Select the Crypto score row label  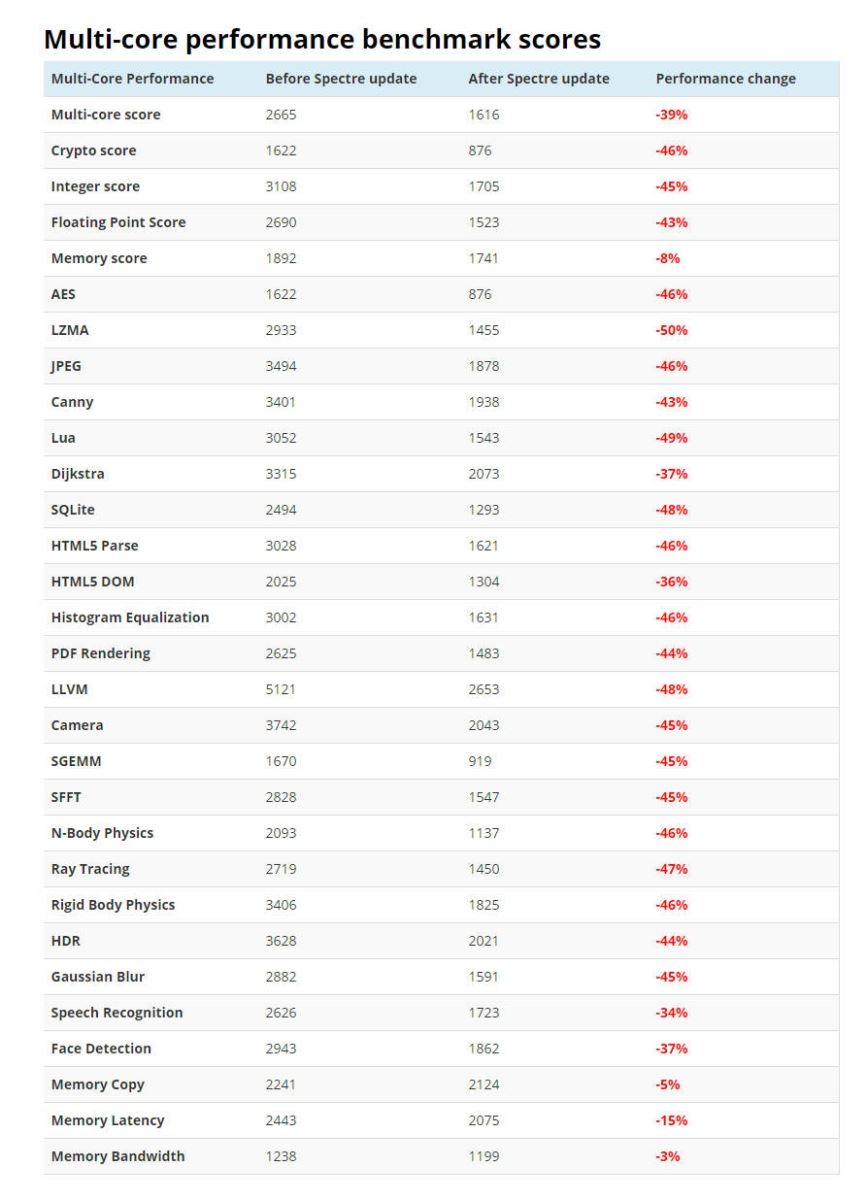[94, 150]
